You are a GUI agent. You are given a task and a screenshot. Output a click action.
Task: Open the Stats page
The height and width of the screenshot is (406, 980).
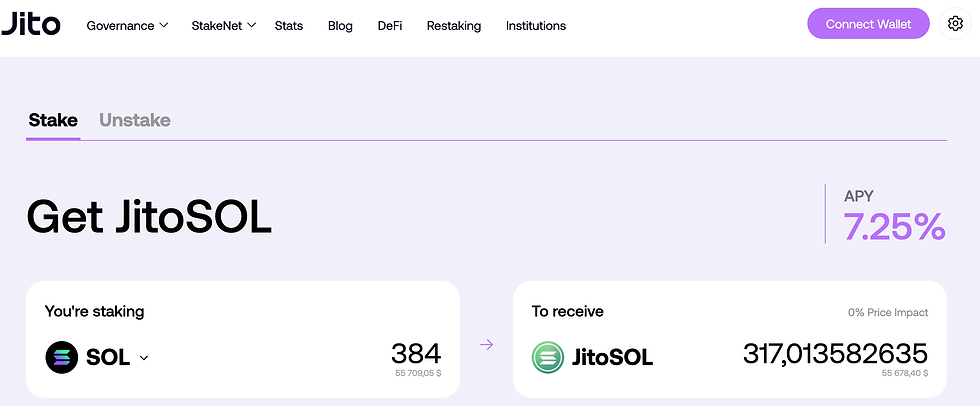[x=289, y=26]
